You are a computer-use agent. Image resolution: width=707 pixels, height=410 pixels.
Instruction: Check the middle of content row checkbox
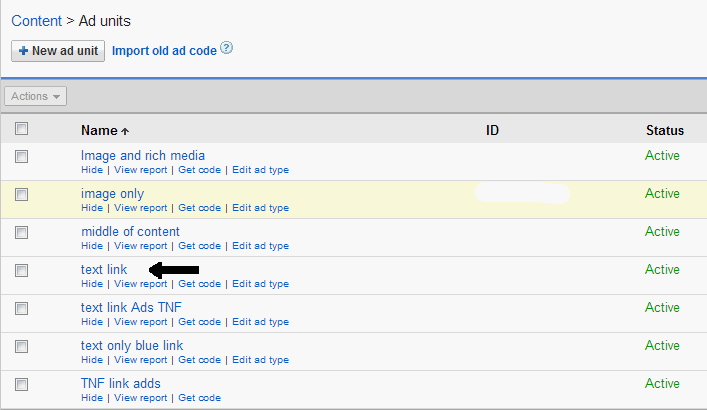[x=21, y=232]
